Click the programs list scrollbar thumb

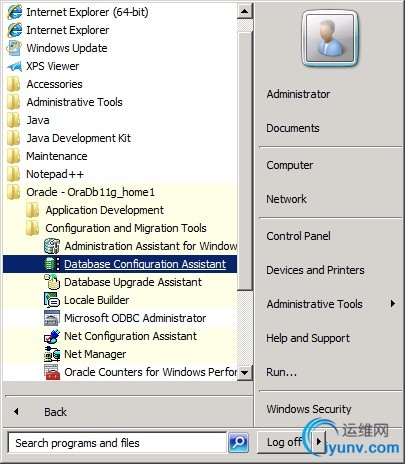click(x=245, y=161)
